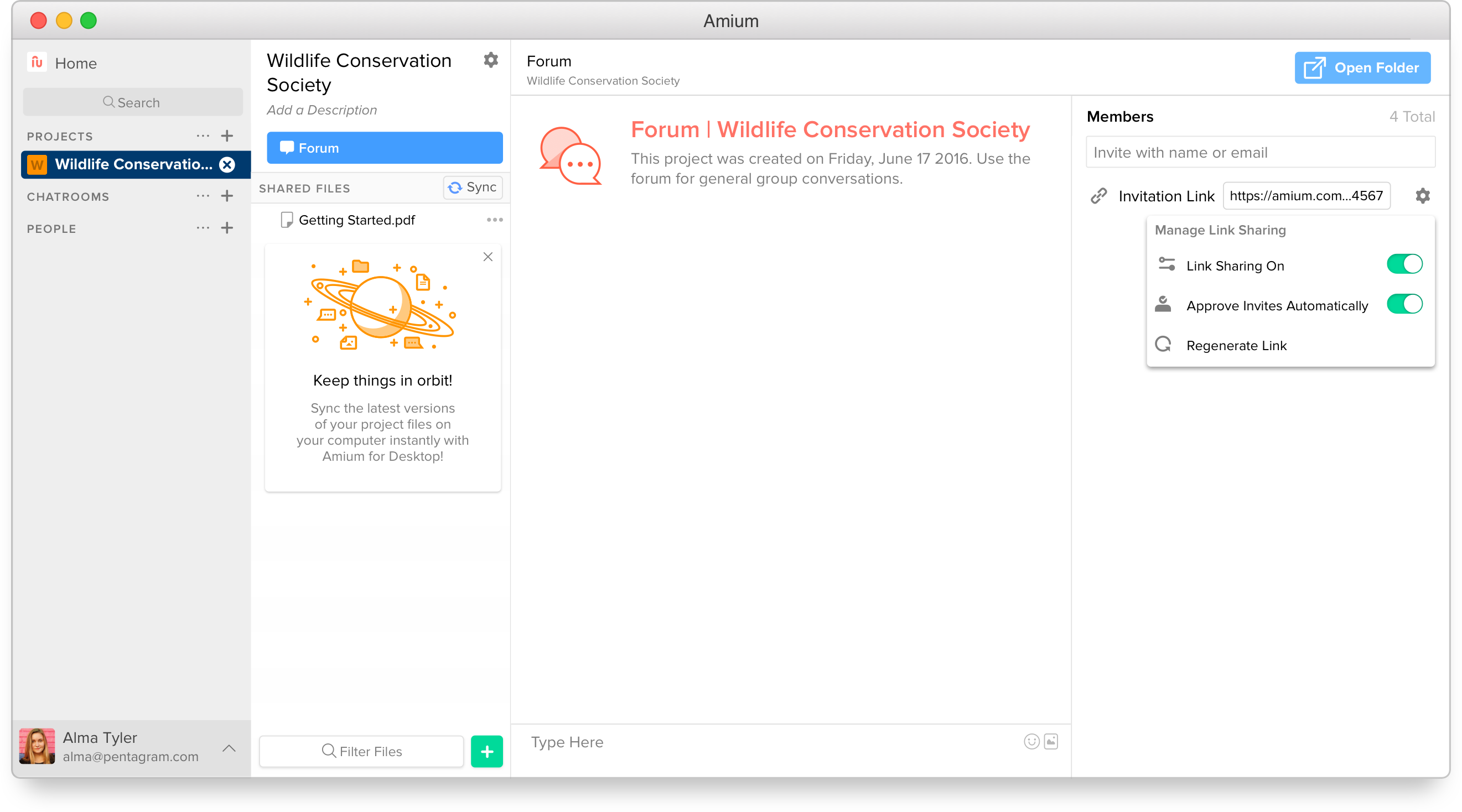
Task: Open the Projects more options dots
Action: pos(203,136)
